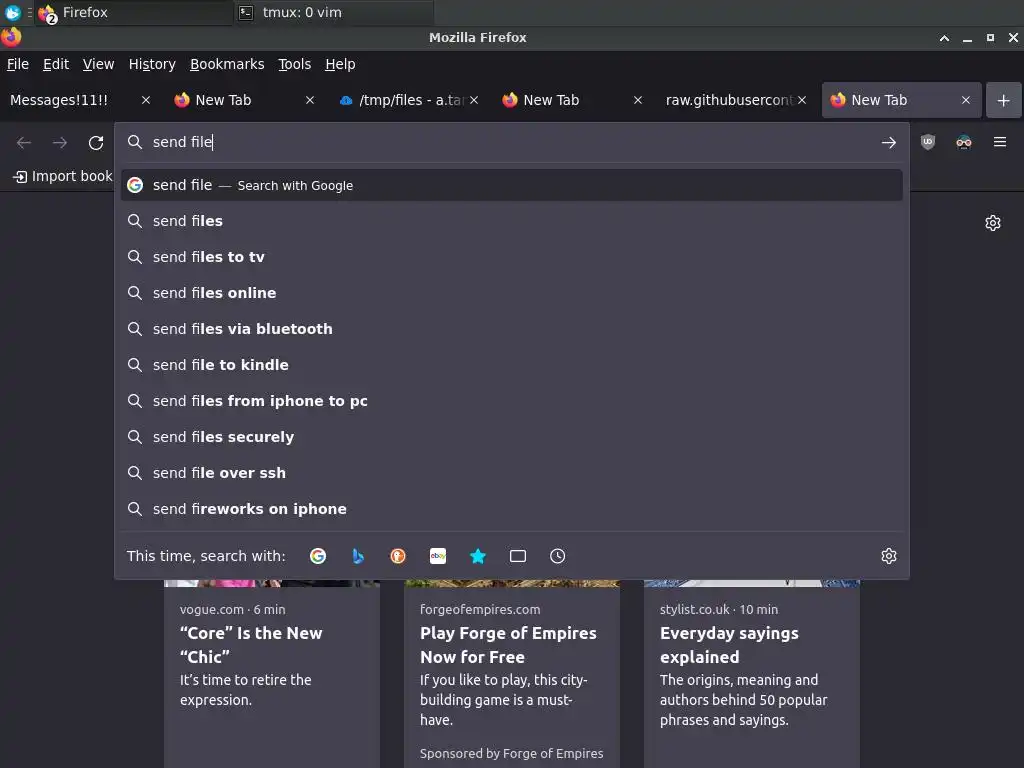Search open tabs using the tabs icon

coord(517,556)
